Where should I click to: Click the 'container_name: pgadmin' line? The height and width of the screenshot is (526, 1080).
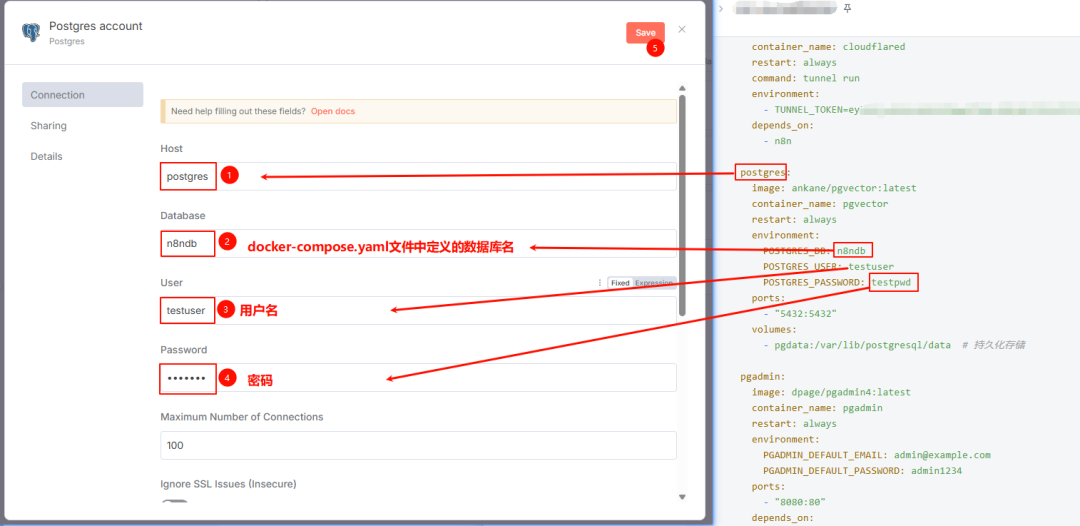coord(817,408)
